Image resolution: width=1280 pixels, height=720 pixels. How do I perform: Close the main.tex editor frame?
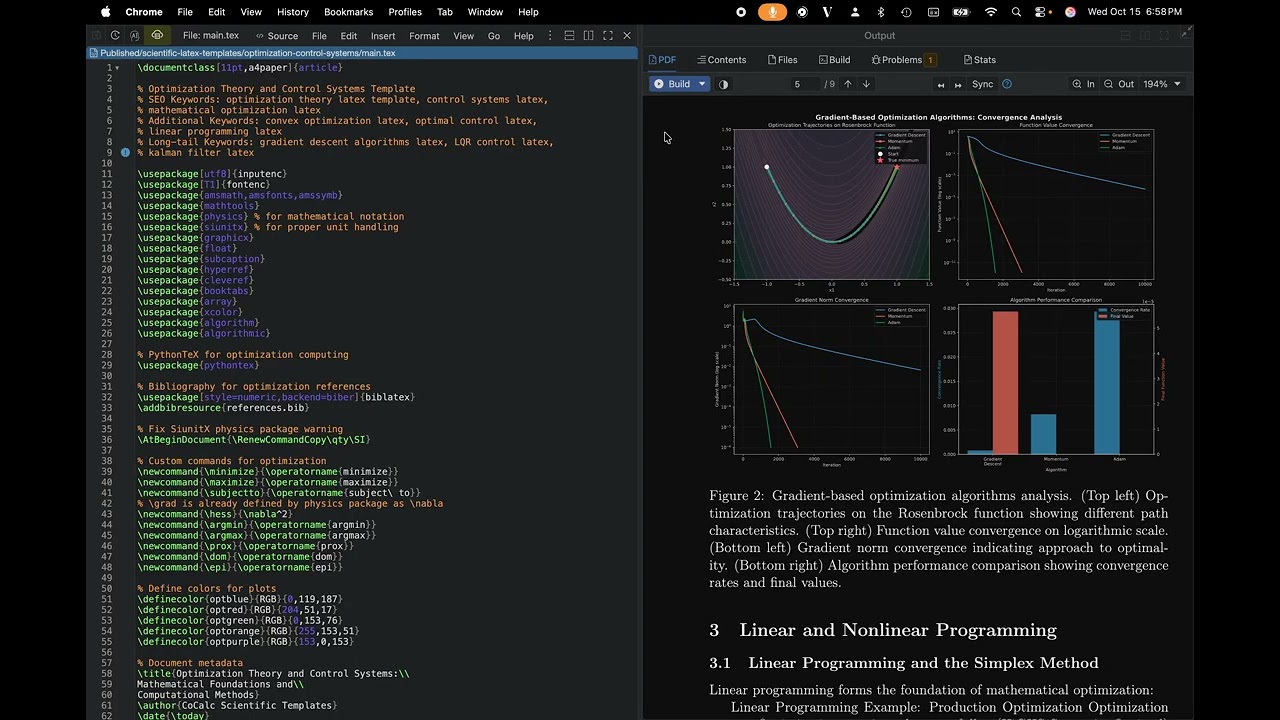click(x=627, y=35)
